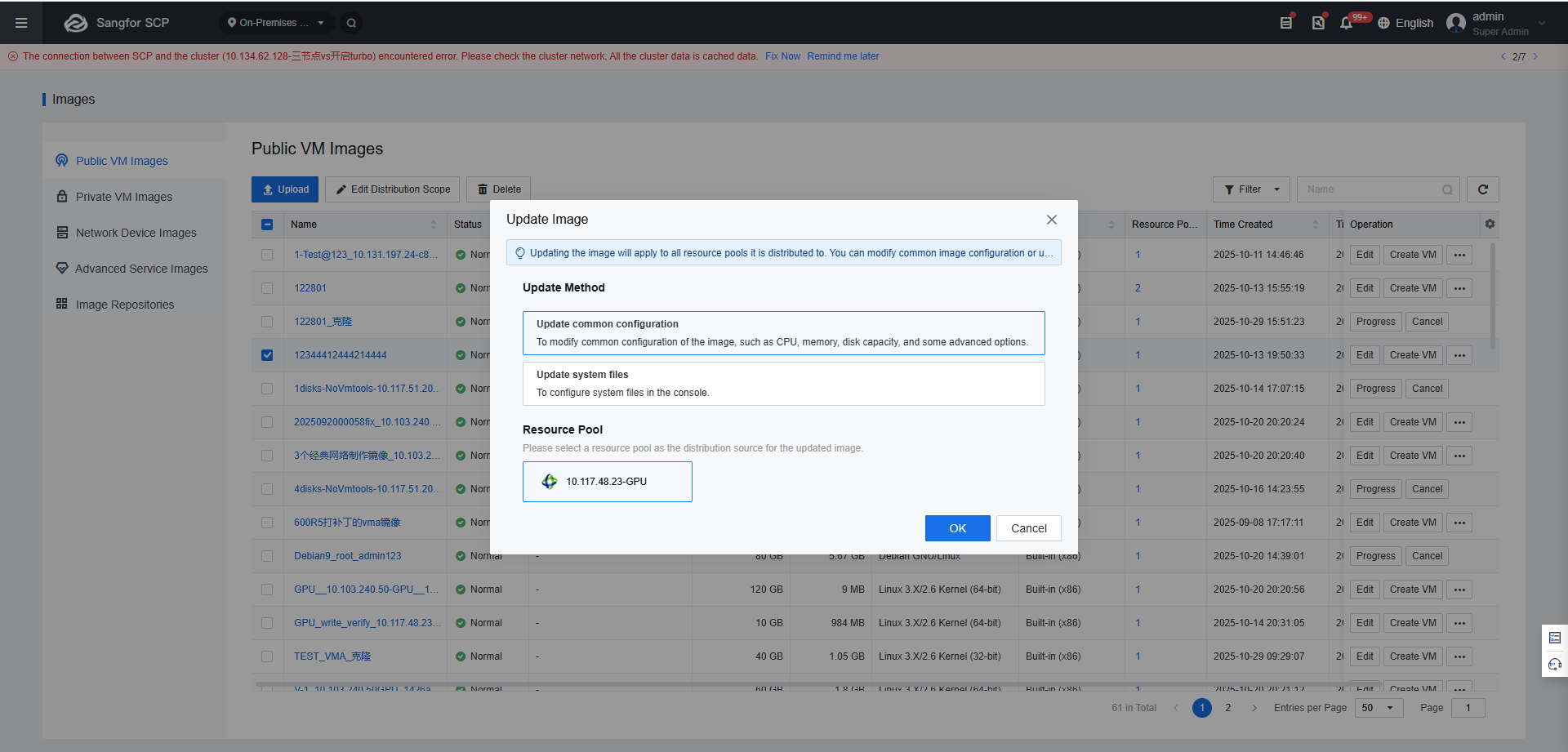The height and width of the screenshot is (752, 1568).
Task: Click the search magnifier in Name field
Action: (x=1447, y=189)
